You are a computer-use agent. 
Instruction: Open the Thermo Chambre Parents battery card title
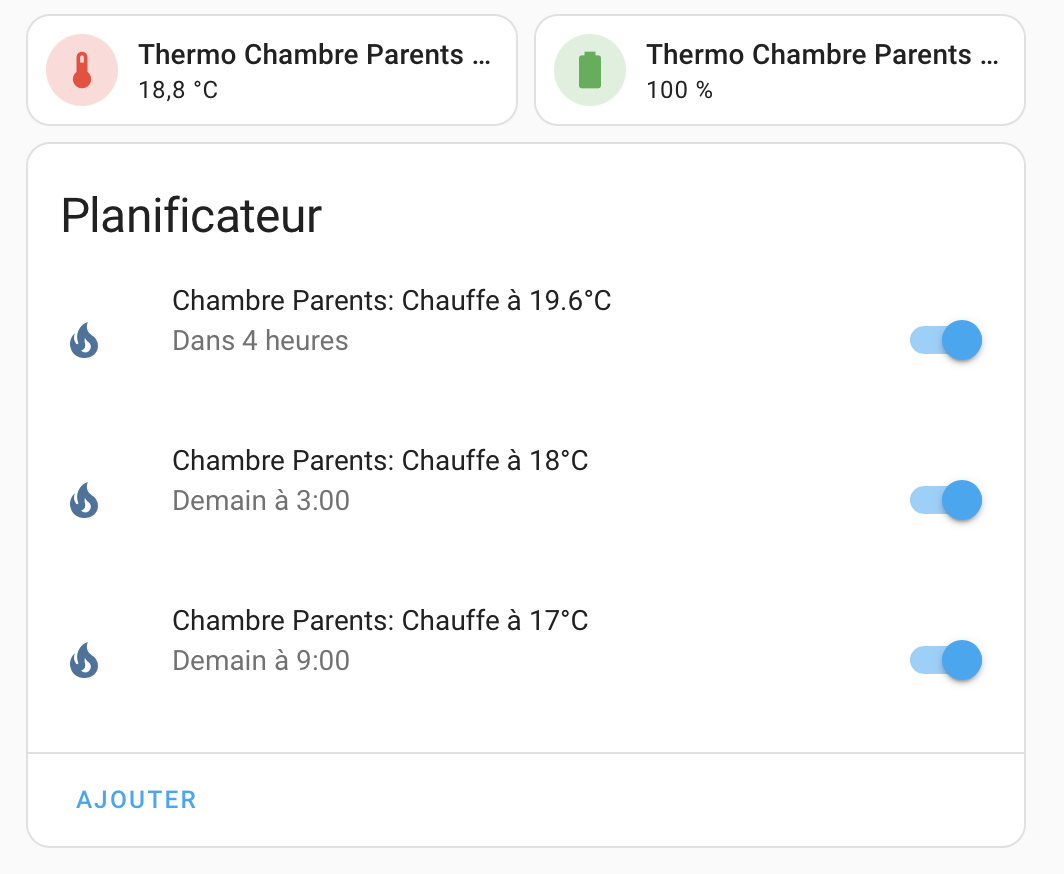click(x=822, y=55)
